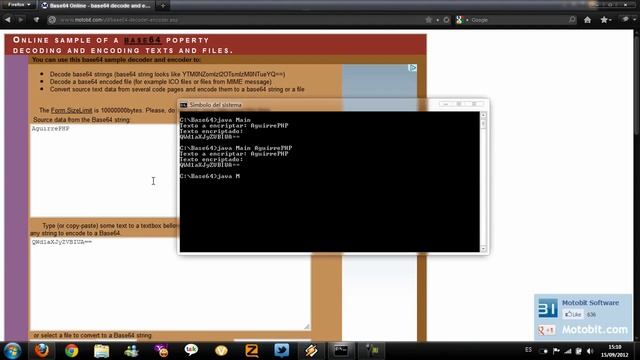This screenshot has width=640, height=360.
Task: Open Windows Live Messenger taskbar icon
Action: 131,351
